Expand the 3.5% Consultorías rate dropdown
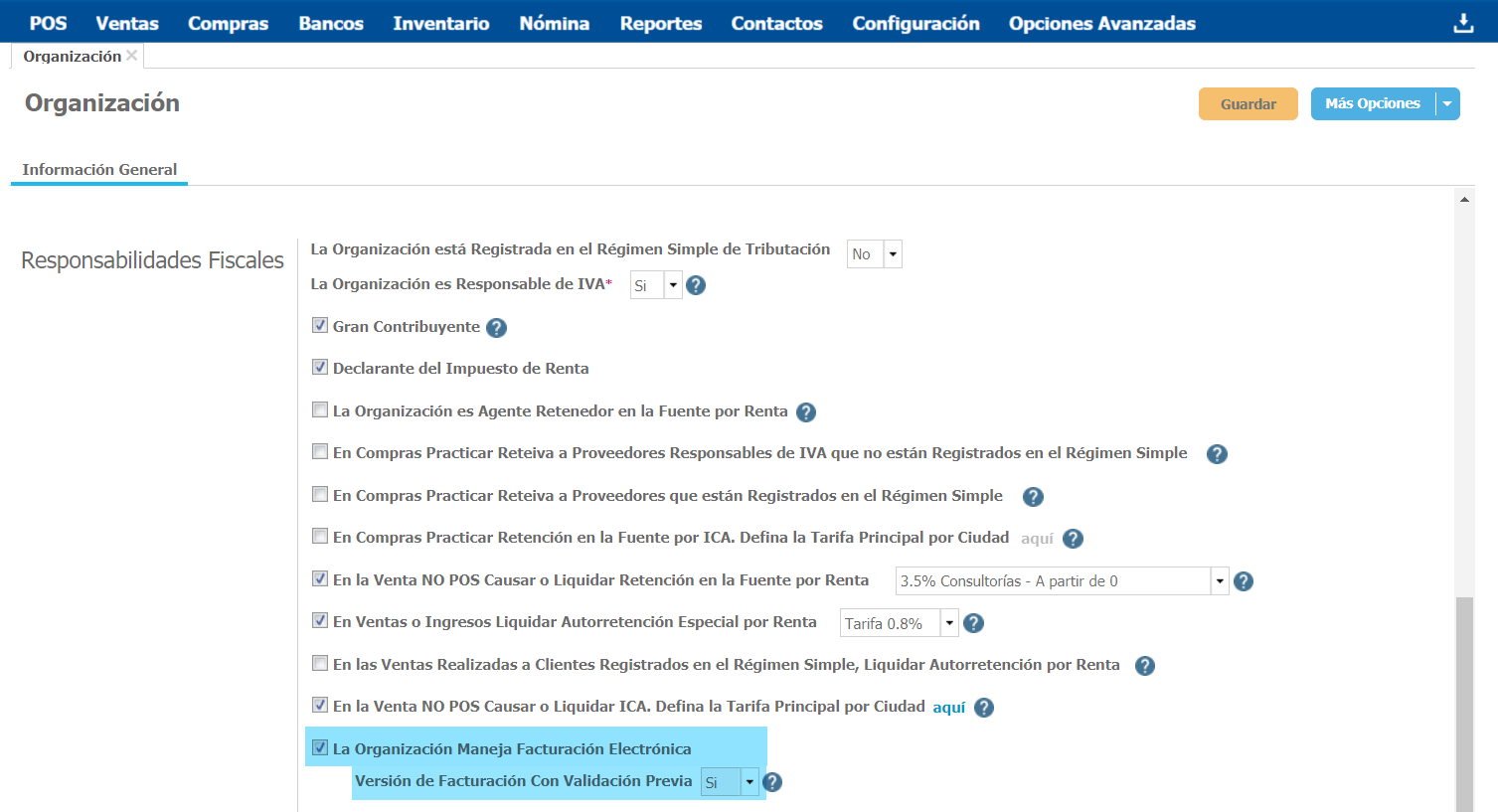Viewport: 1498px width, 812px height. pyautogui.click(x=1219, y=581)
